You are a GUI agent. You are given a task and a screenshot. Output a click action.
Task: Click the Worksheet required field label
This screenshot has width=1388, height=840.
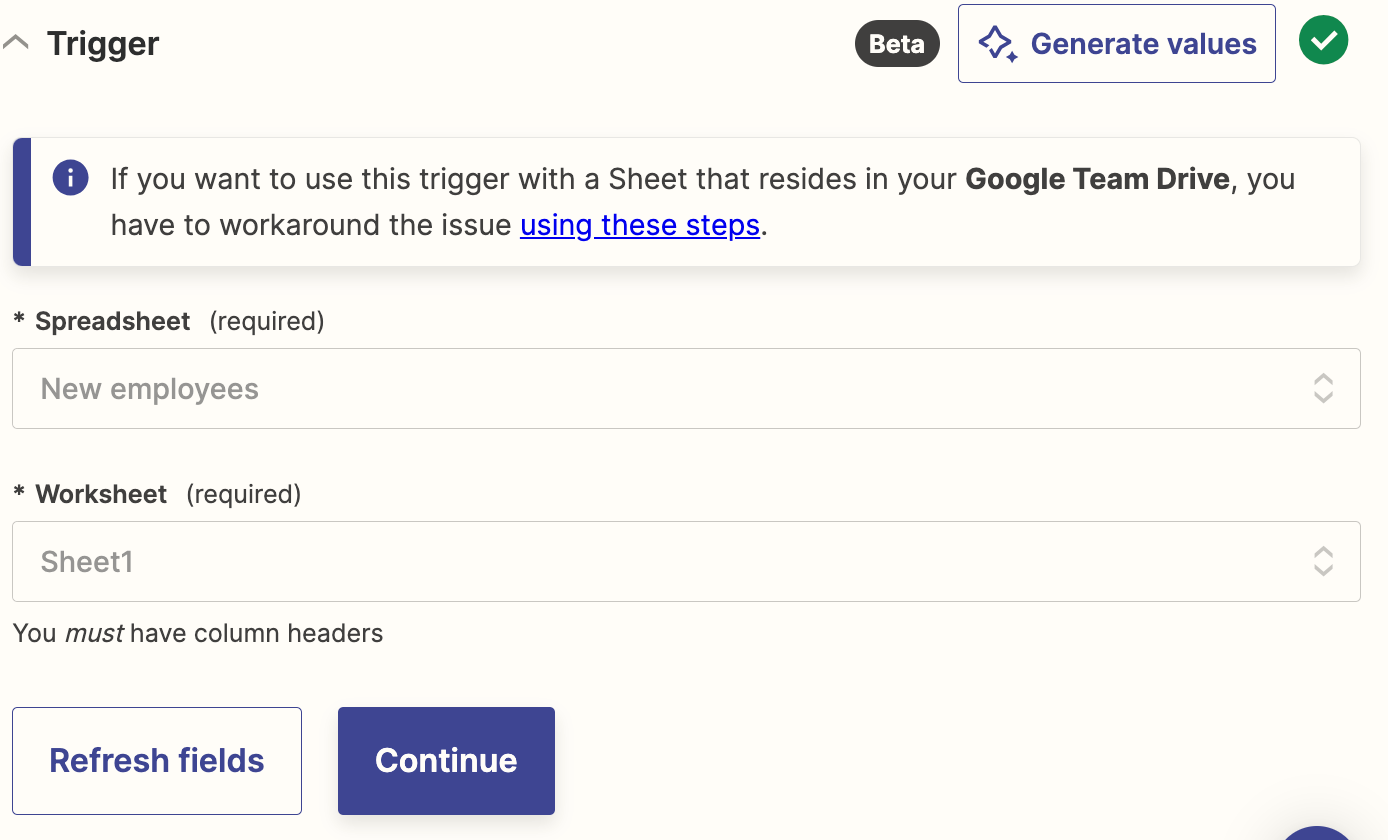101,494
